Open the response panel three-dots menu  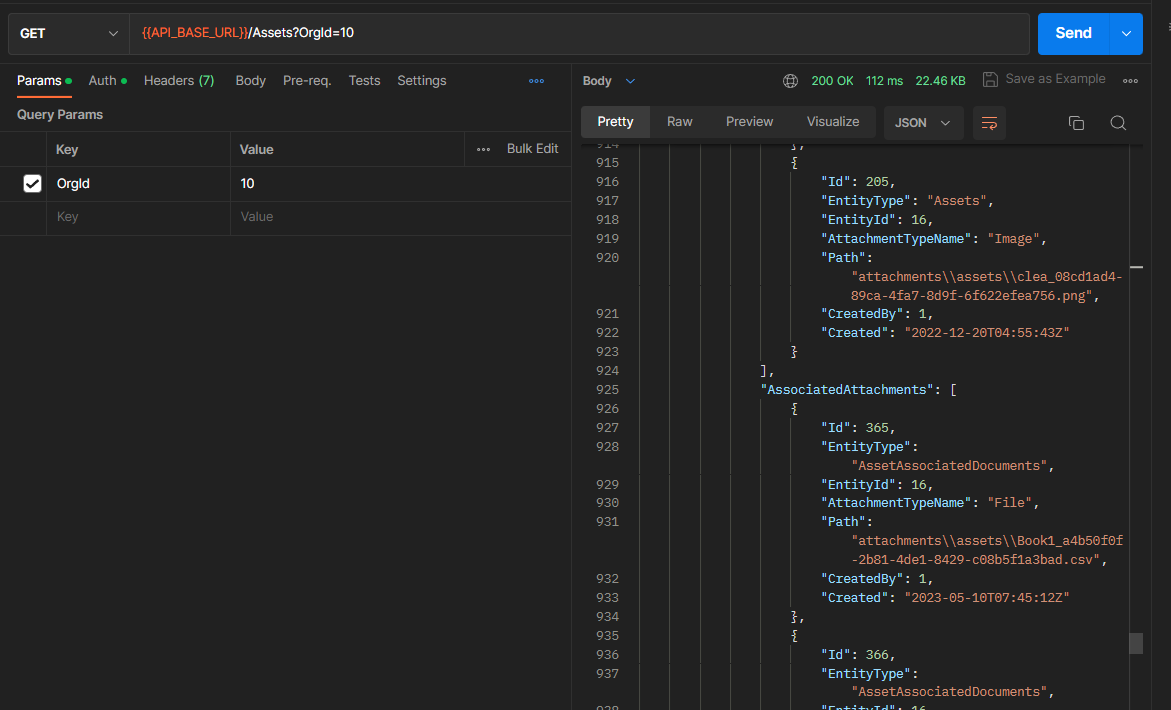pos(1130,81)
